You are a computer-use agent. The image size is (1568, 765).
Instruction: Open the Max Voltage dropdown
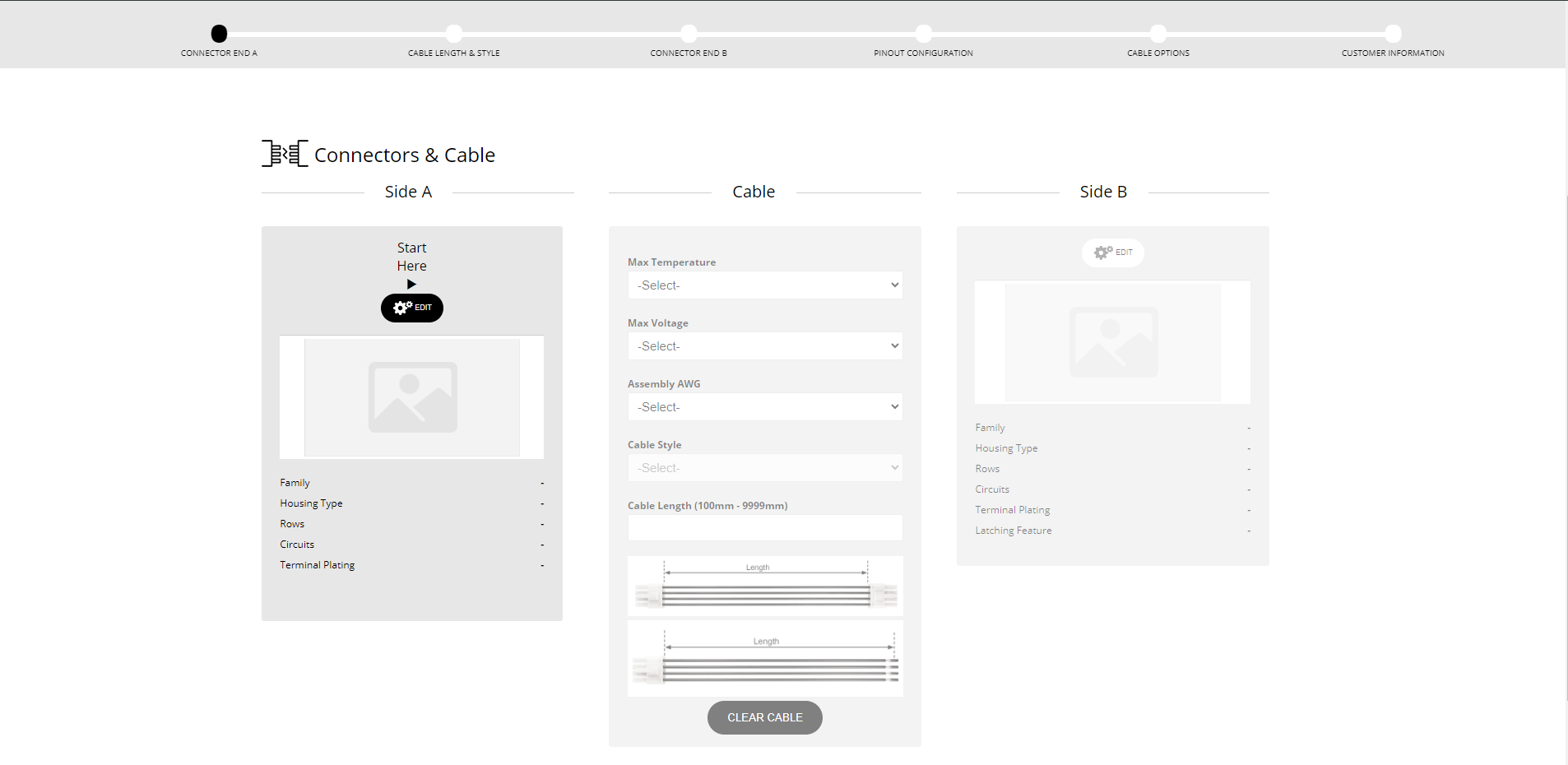tap(764, 345)
